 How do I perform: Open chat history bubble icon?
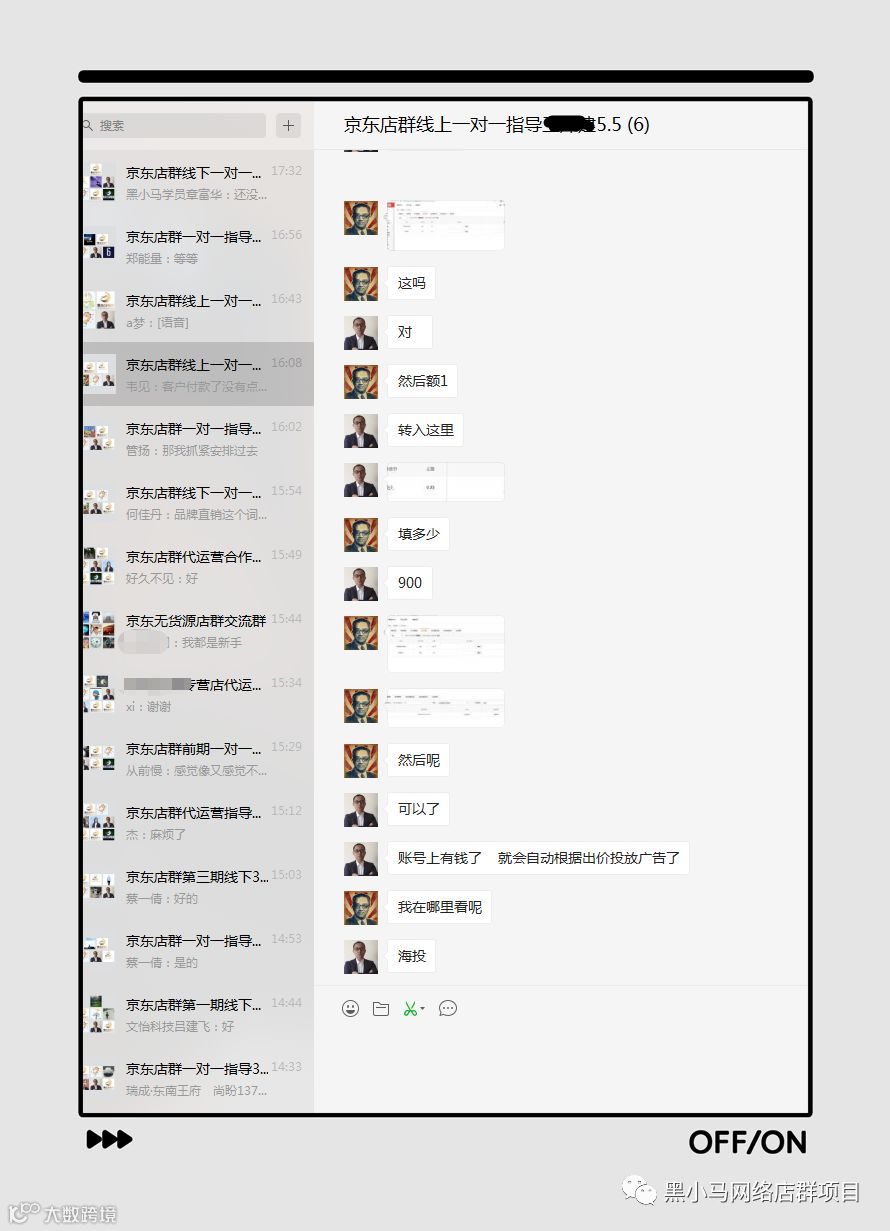point(448,1009)
